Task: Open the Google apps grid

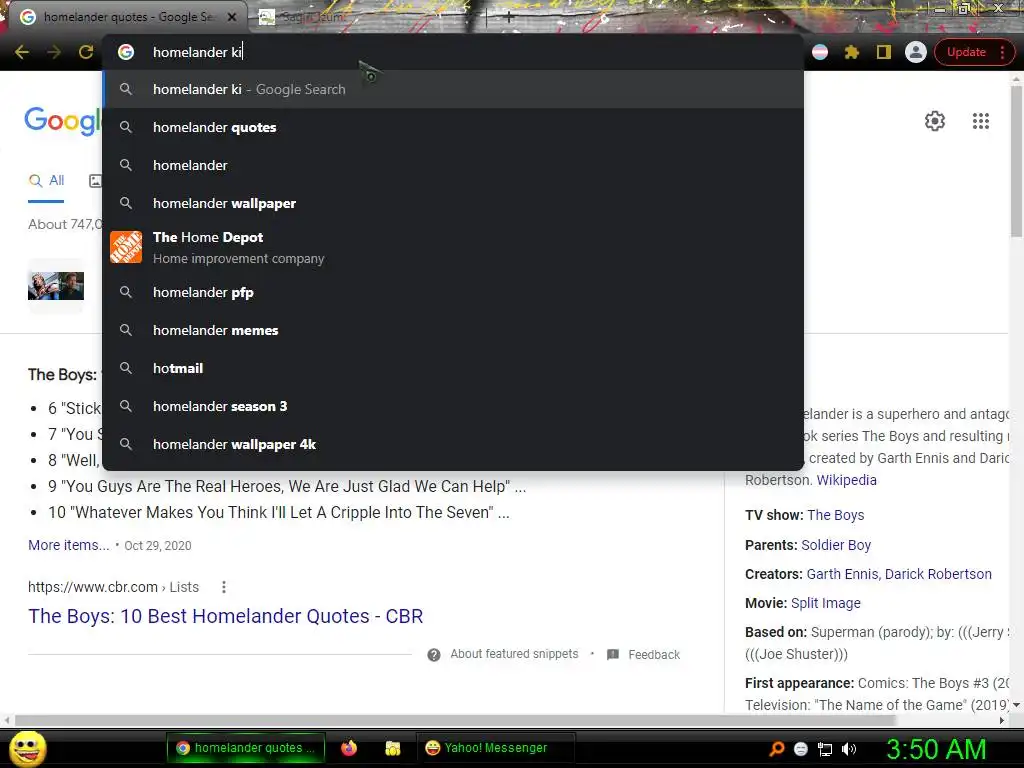Action: pos(981,121)
